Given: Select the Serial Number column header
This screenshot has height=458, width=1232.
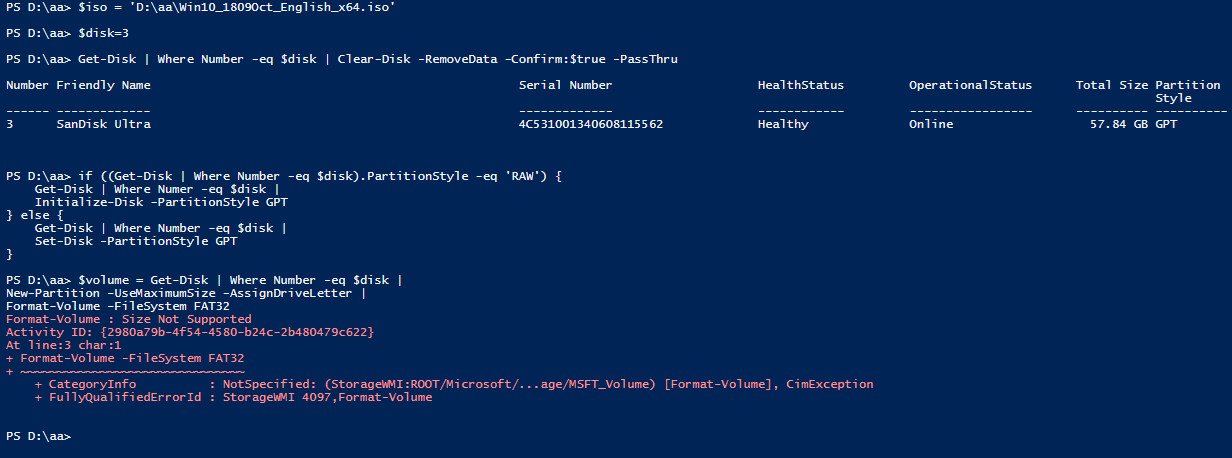Looking at the screenshot, I should click(565, 85).
